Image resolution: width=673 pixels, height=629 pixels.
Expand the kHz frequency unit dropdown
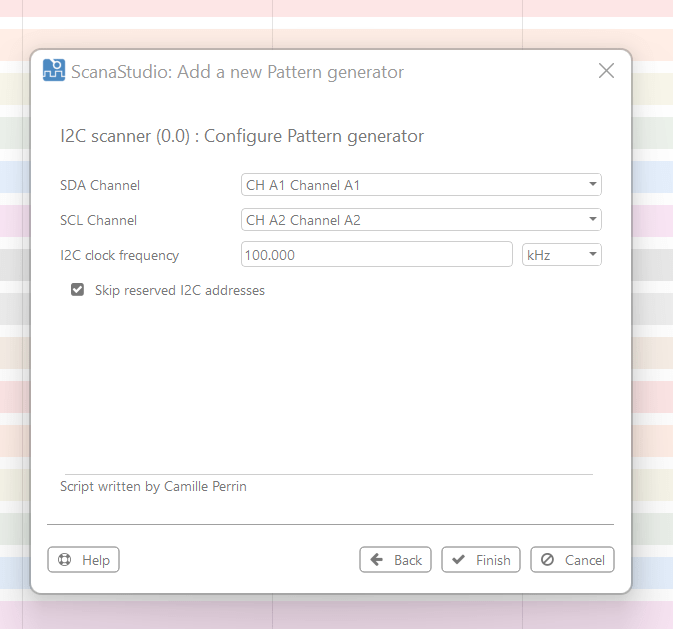point(562,255)
